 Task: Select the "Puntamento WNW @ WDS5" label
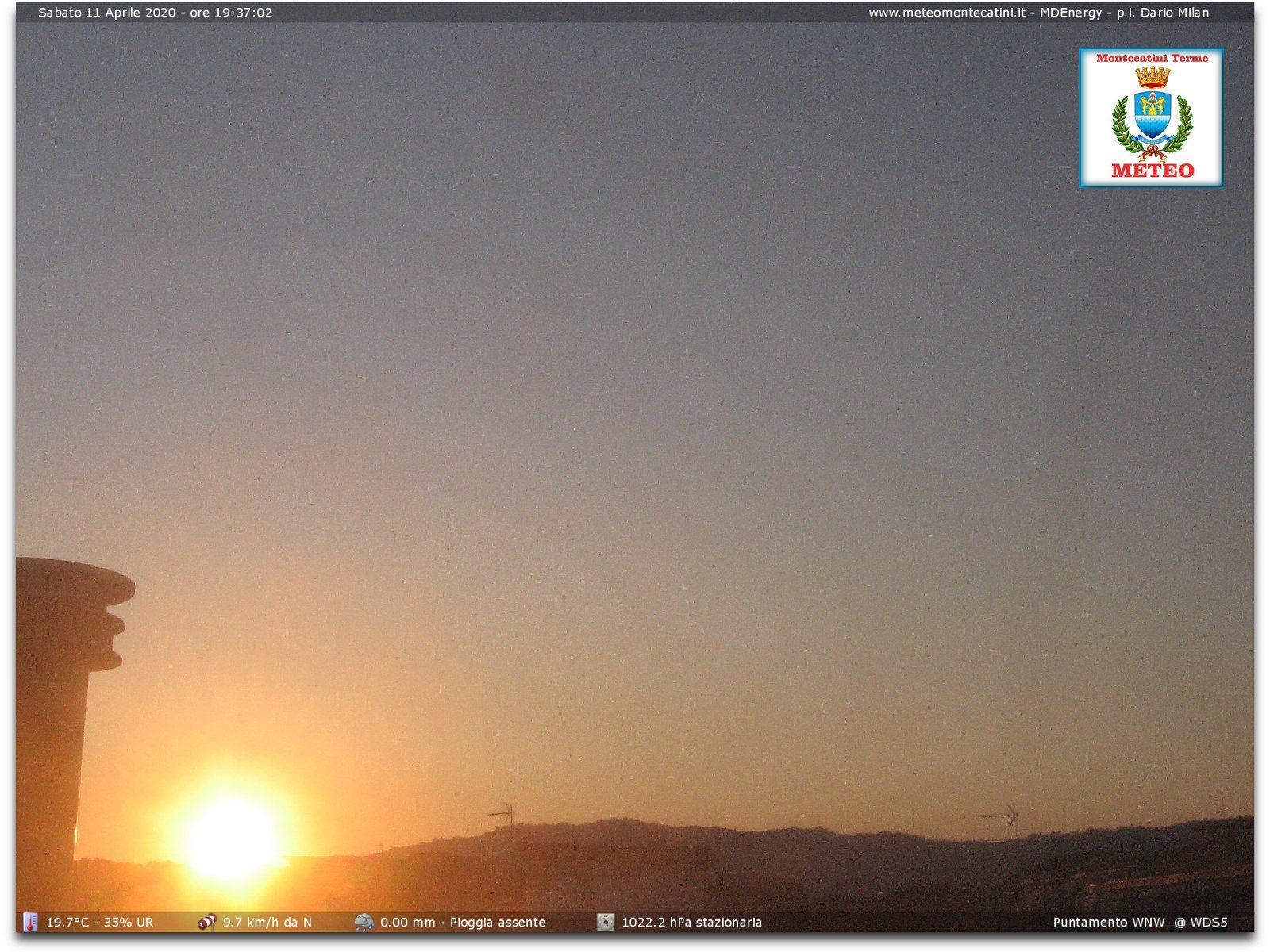[1140, 922]
